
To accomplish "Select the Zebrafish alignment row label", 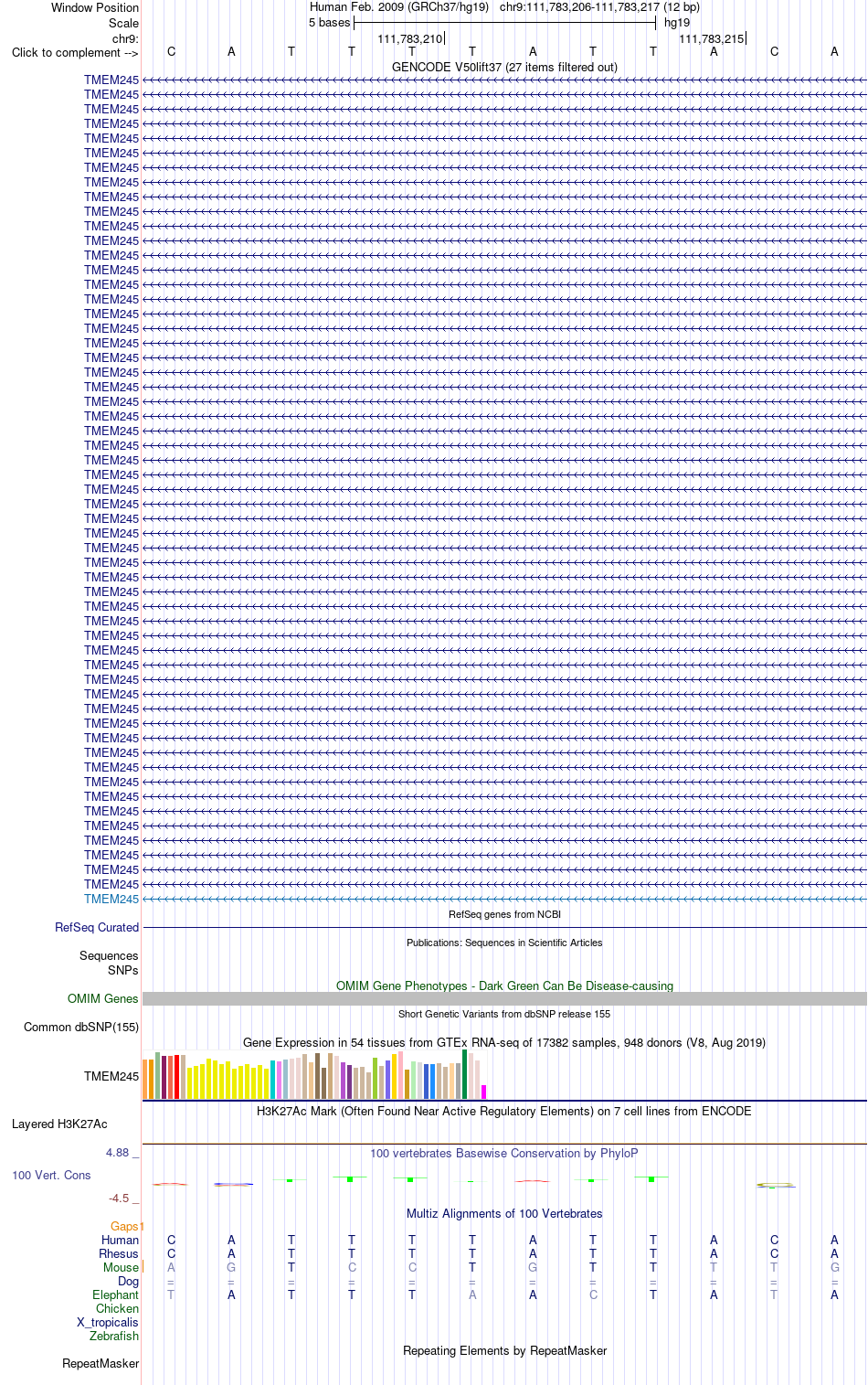I will pyautogui.click(x=114, y=1336).
